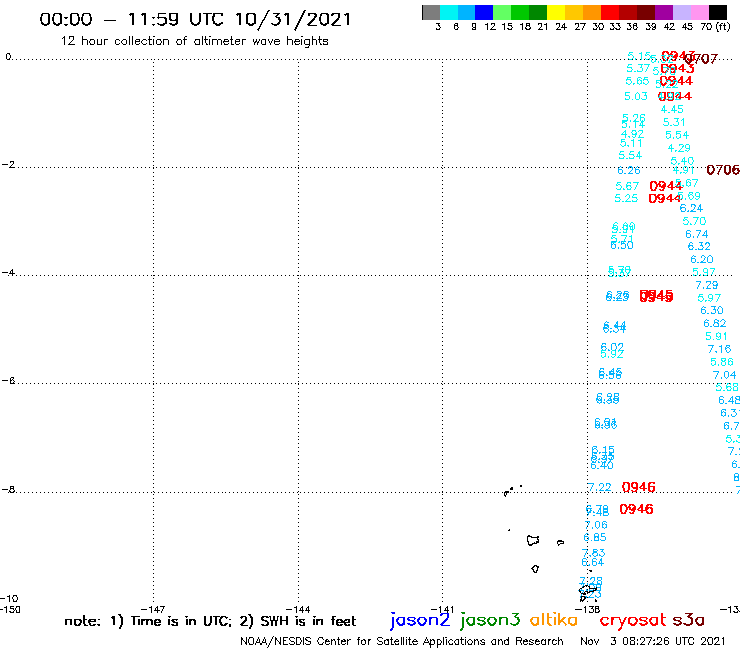The width and height of the screenshot is (740, 650).
Task: Click the time range title 00:00 – 11:59 UTC 10/31/2021
Action: pyautogui.click(x=195, y=20)
